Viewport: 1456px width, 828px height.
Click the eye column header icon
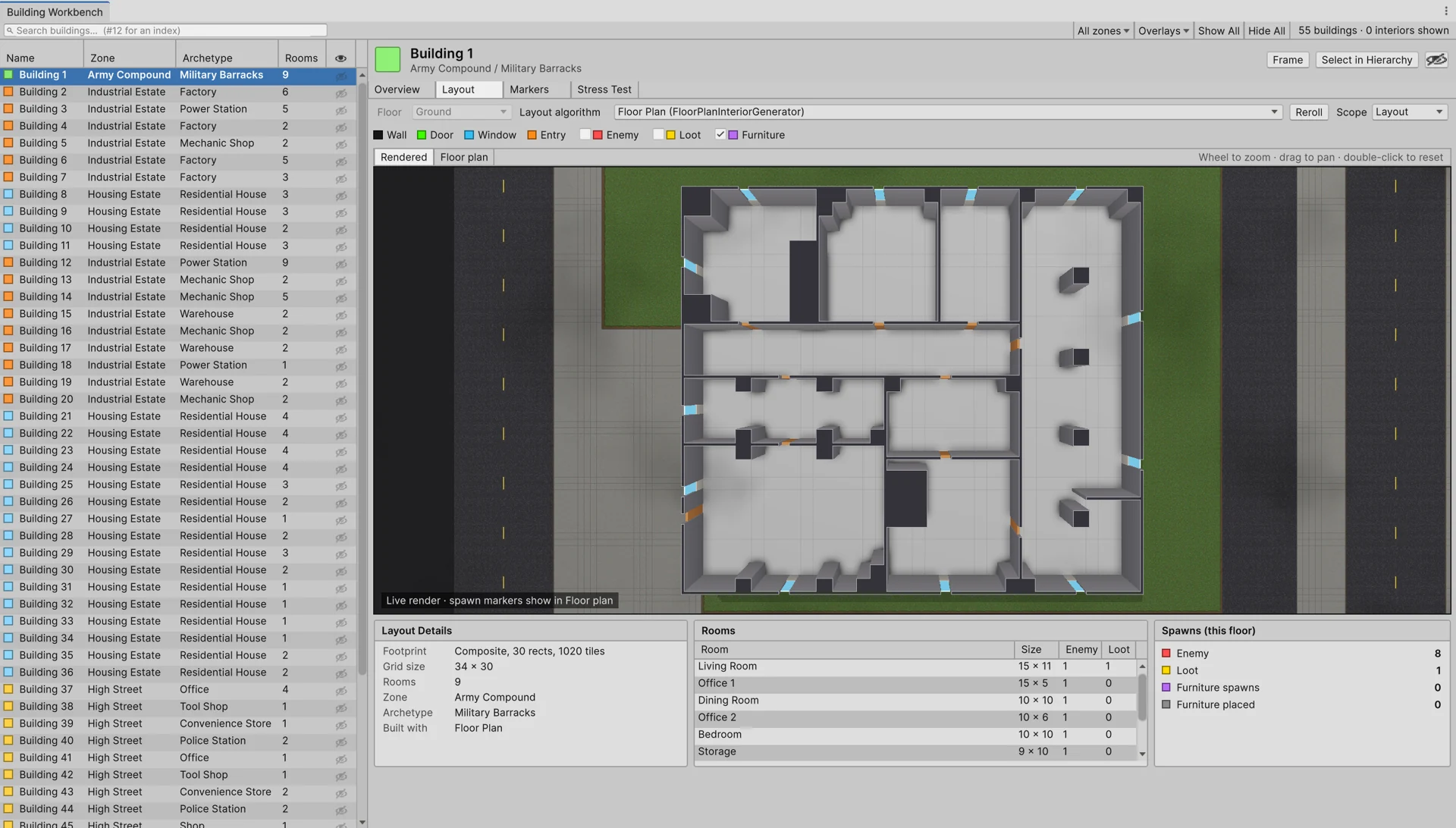(x=340, y=58)
